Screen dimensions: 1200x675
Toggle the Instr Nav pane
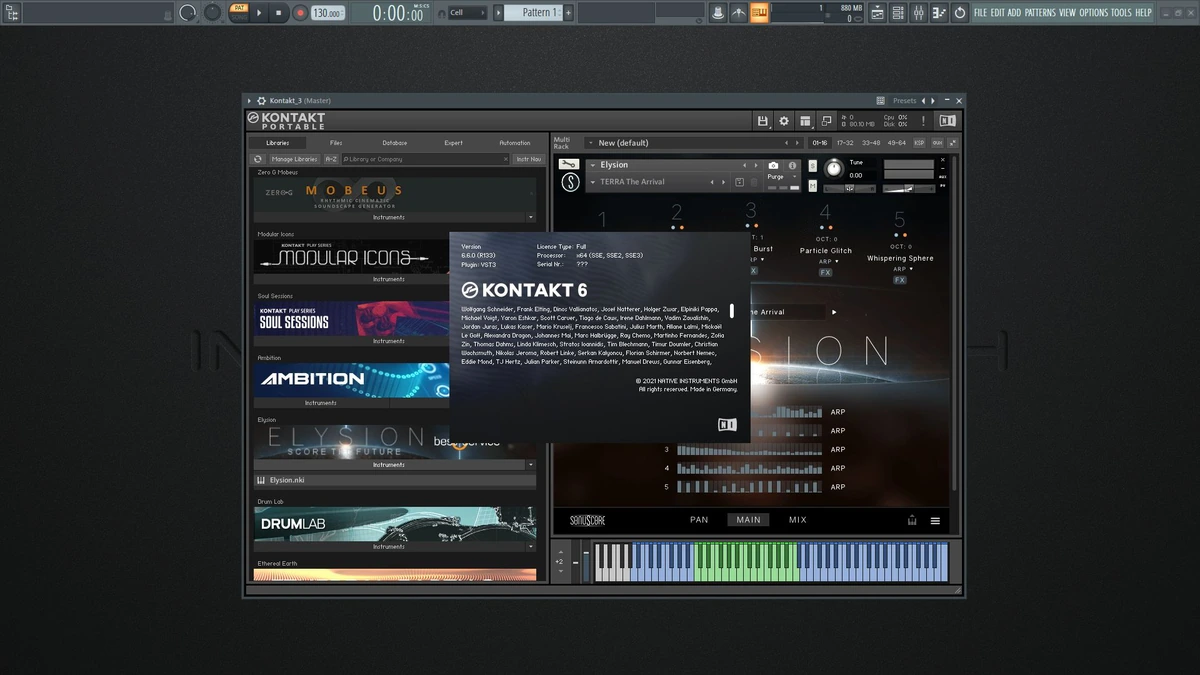point(529,159)
